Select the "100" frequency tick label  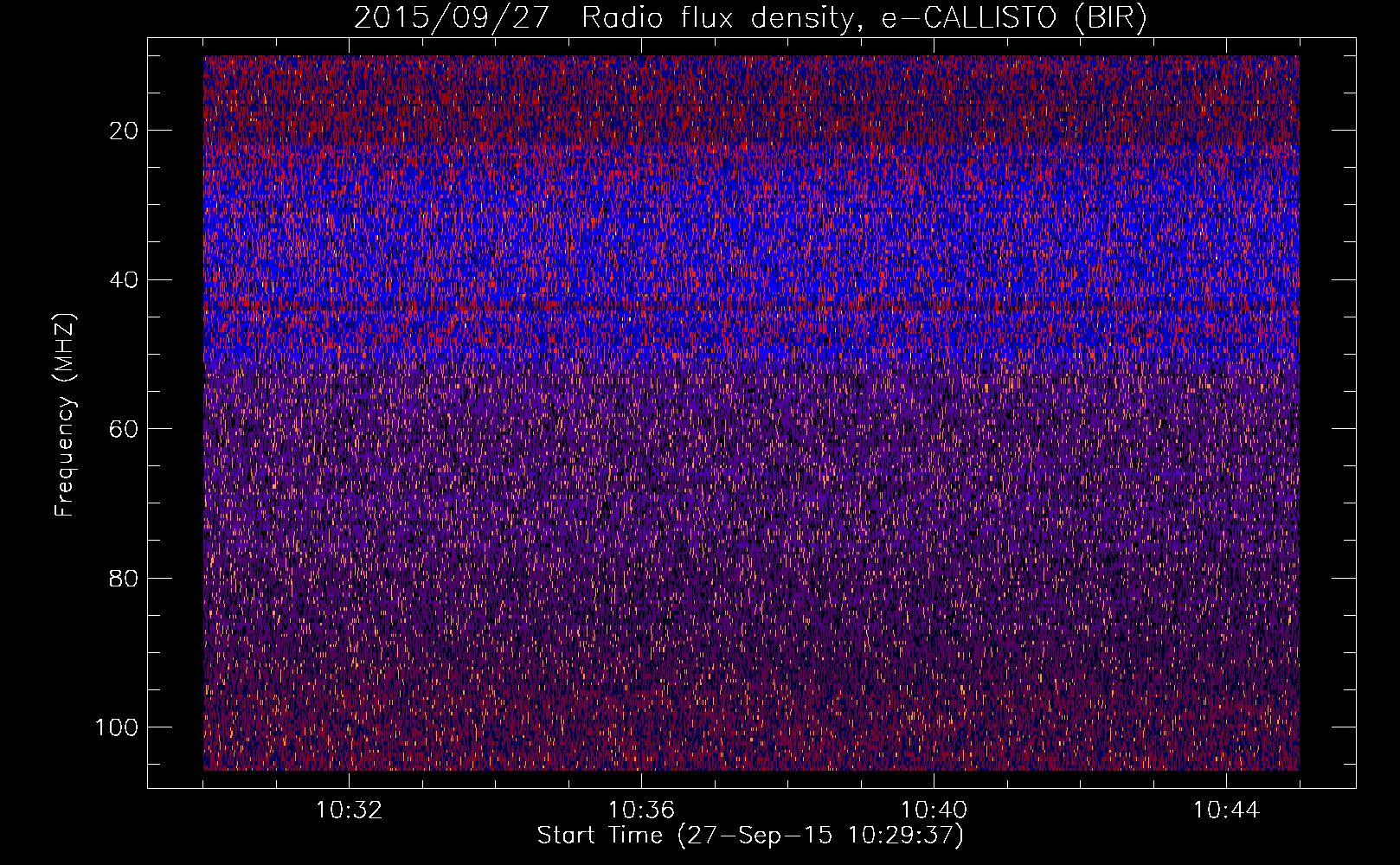pos(117,727)
